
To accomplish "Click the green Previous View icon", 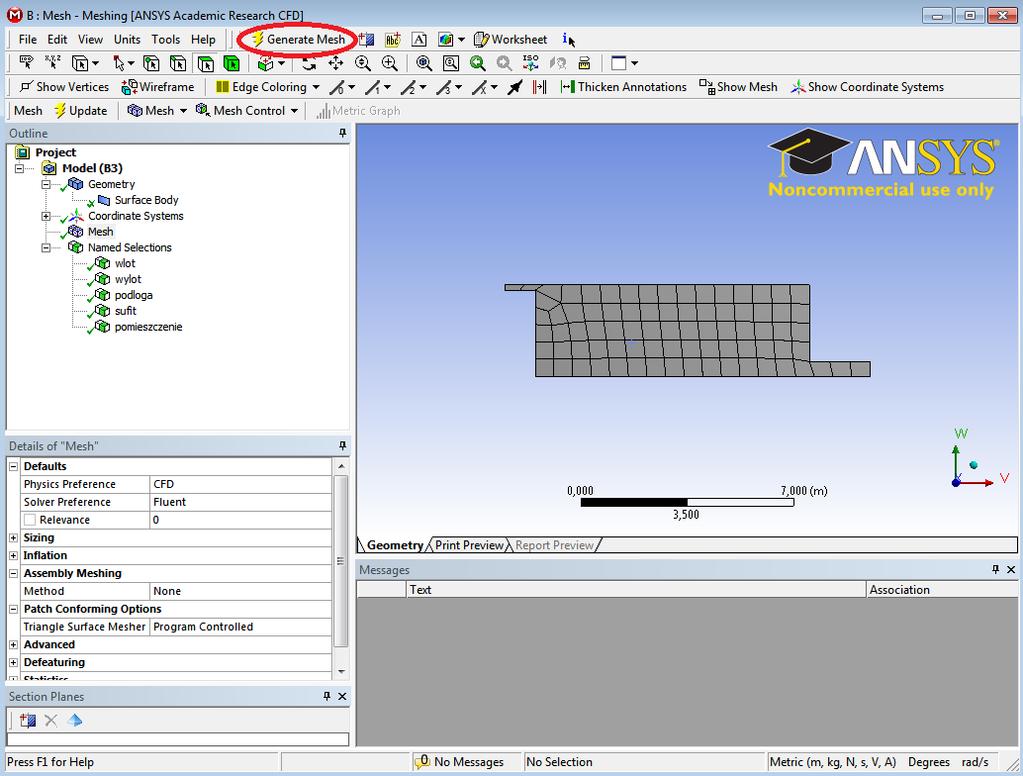I will pos(478,63).
